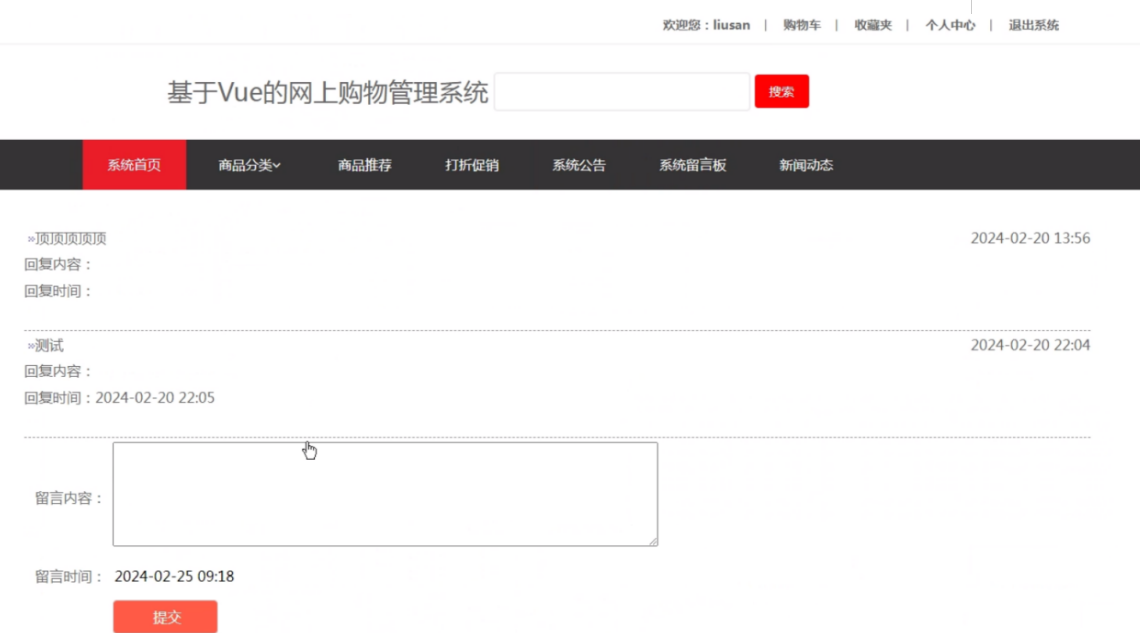Click reply time 2024-02-20 22:05
The height and width of the screenshot is (633, 1140).
(155, 398)
